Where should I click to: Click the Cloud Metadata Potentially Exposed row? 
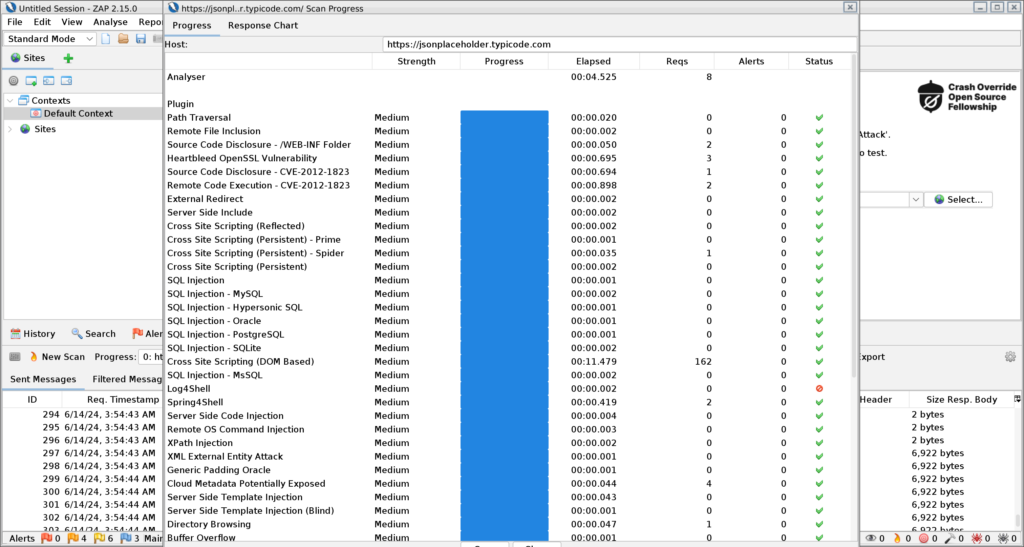pos(508,484)
